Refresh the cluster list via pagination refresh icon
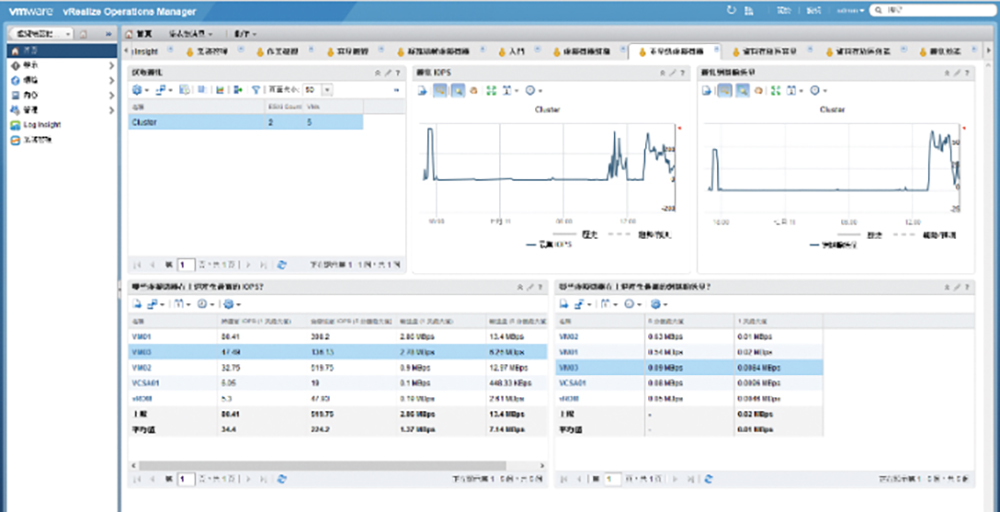 click(x=283, y=264)
